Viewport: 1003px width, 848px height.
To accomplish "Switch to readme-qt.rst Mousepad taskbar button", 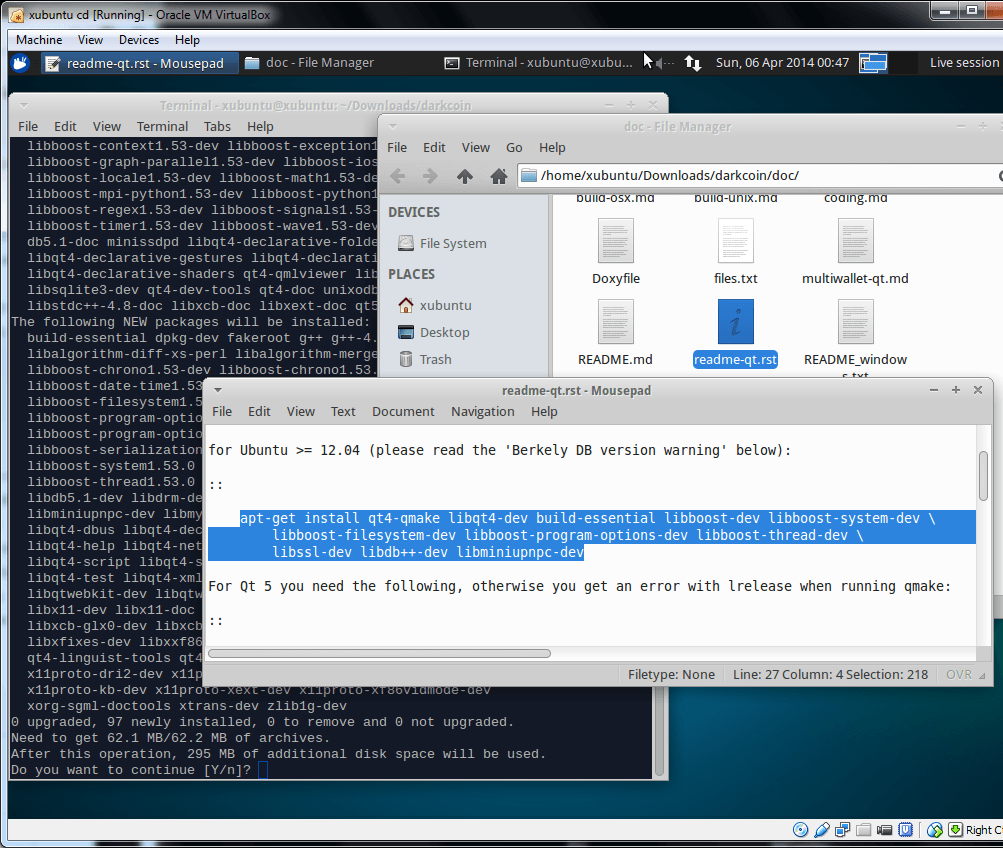I will [x=139, y=63].
